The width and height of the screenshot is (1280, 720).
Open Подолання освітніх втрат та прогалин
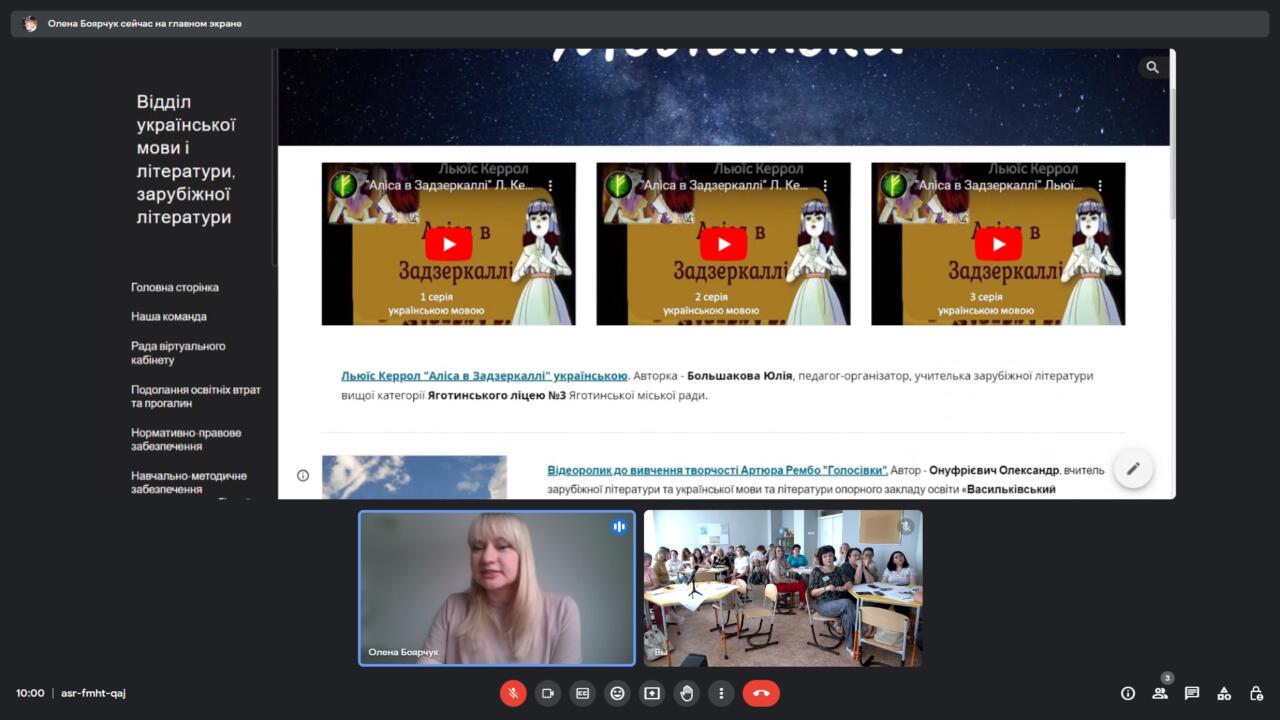click(x=196, y=397)
